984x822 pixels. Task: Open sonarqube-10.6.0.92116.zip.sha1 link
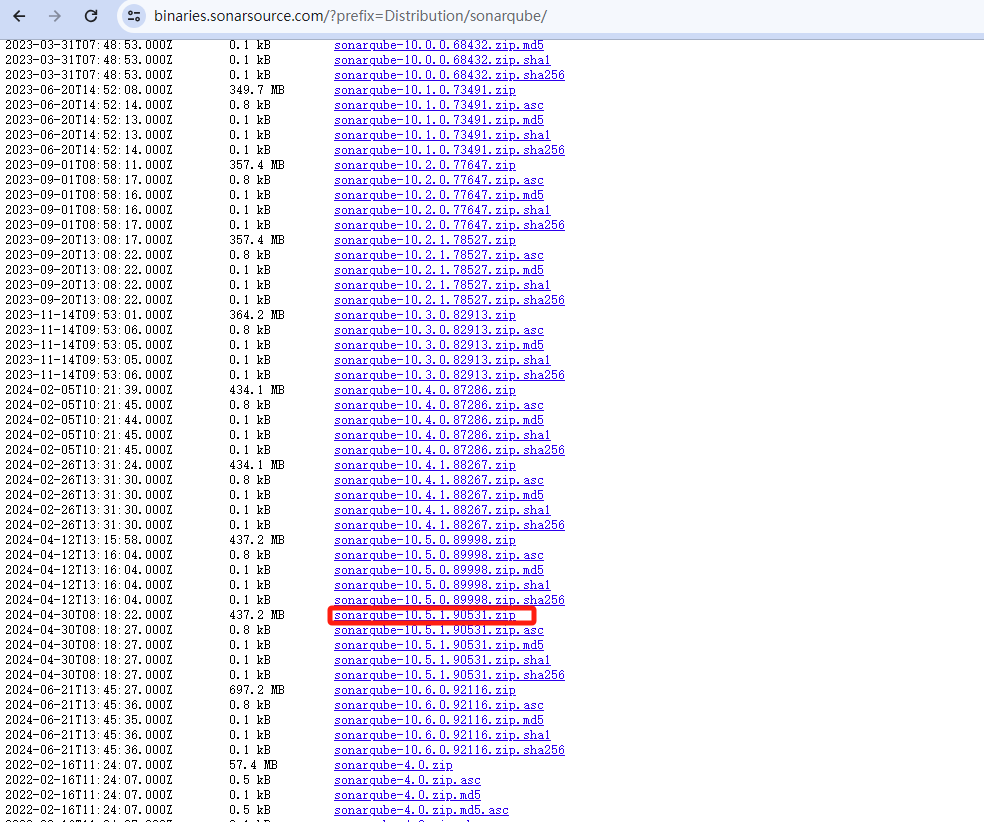click(x=442, y=735)
